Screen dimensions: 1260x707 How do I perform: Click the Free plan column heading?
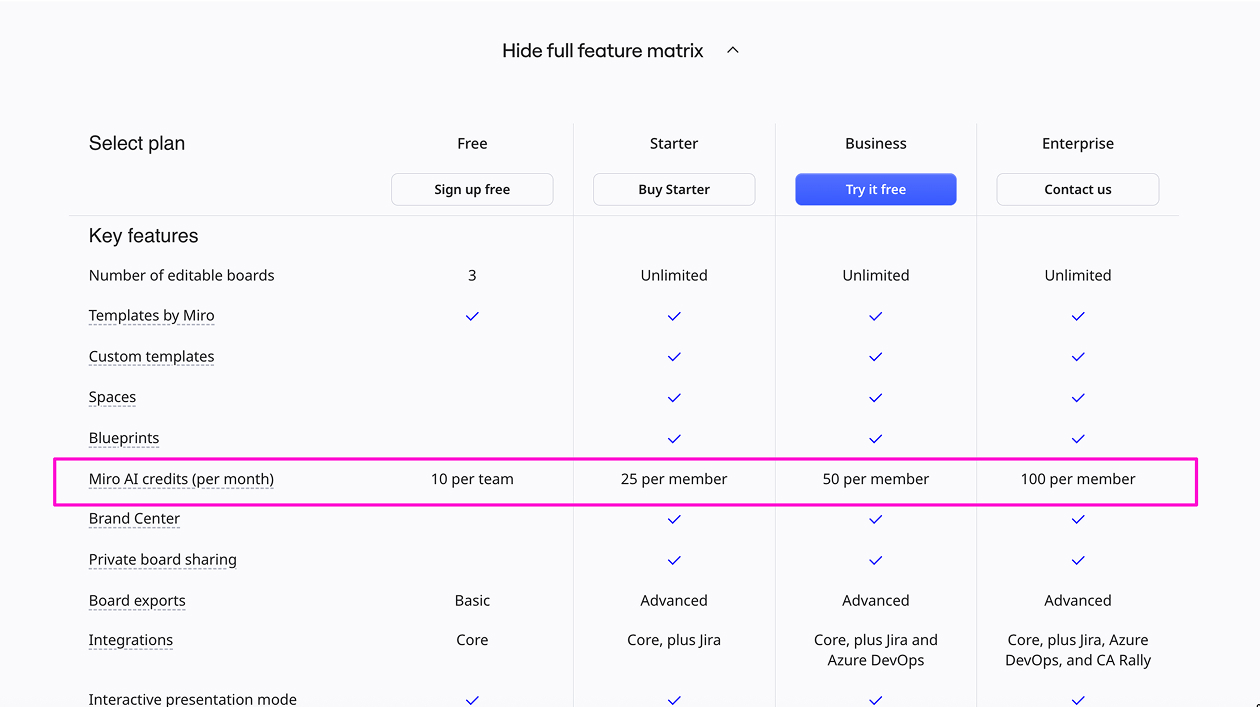point(472,144)
